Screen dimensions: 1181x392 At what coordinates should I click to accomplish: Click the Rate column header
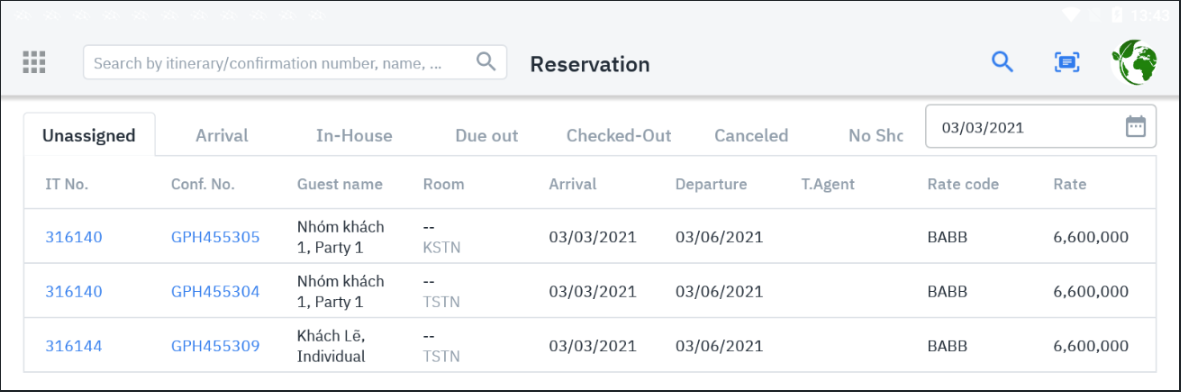1070,184
